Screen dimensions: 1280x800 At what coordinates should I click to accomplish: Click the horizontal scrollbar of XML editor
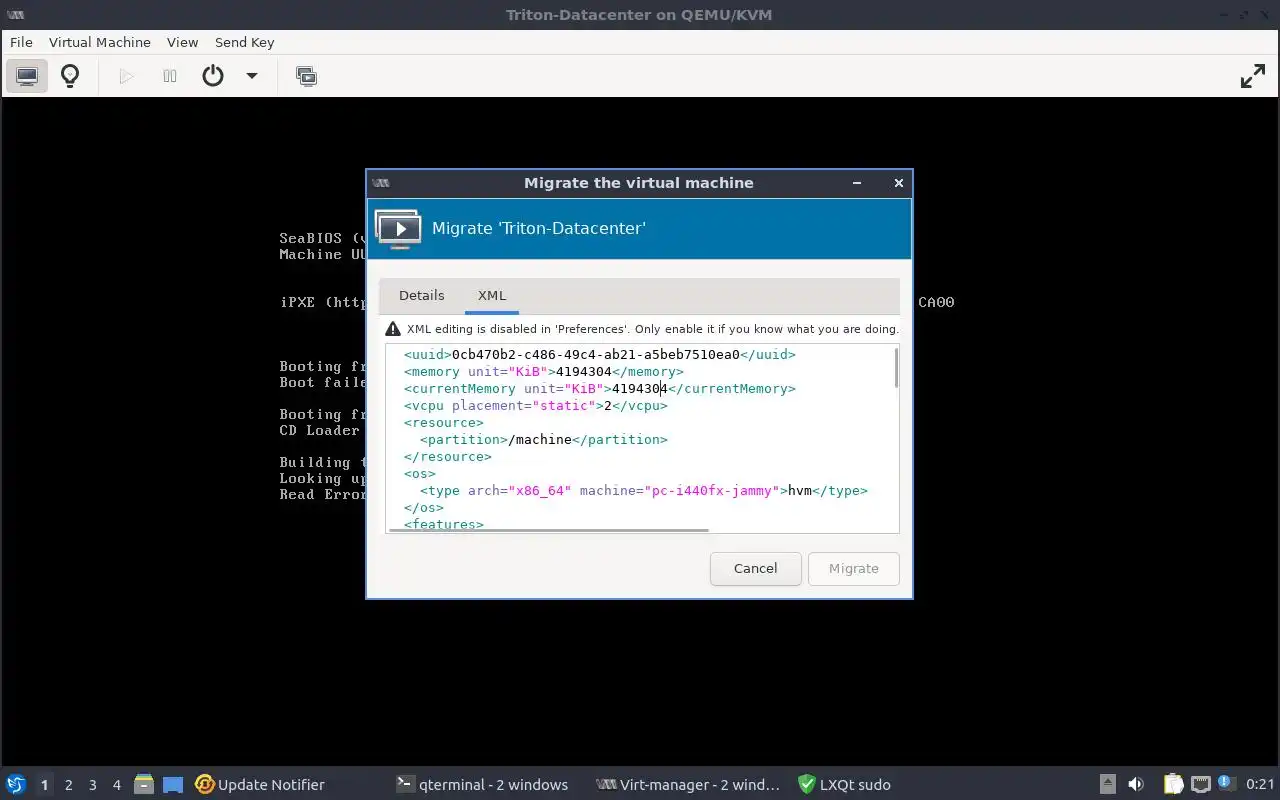tap(549, 530)
